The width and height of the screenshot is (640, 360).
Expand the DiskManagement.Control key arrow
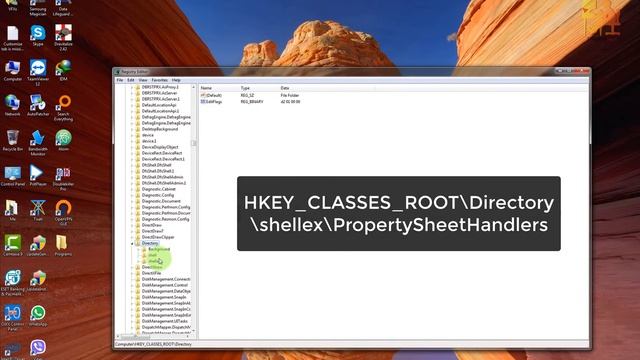pyautogui.click(x=132, y=285)
